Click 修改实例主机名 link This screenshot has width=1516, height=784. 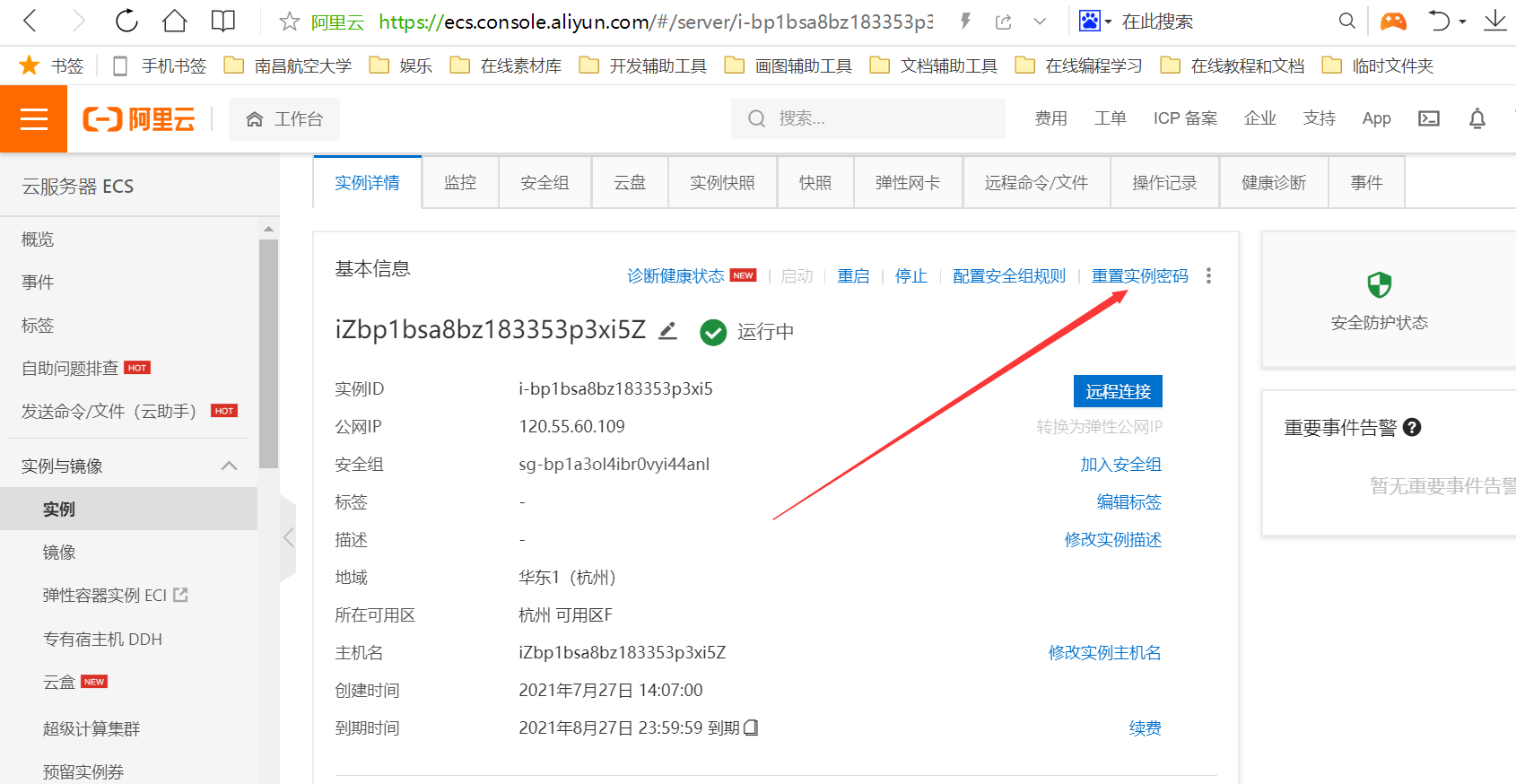(x=1104, y=653)
